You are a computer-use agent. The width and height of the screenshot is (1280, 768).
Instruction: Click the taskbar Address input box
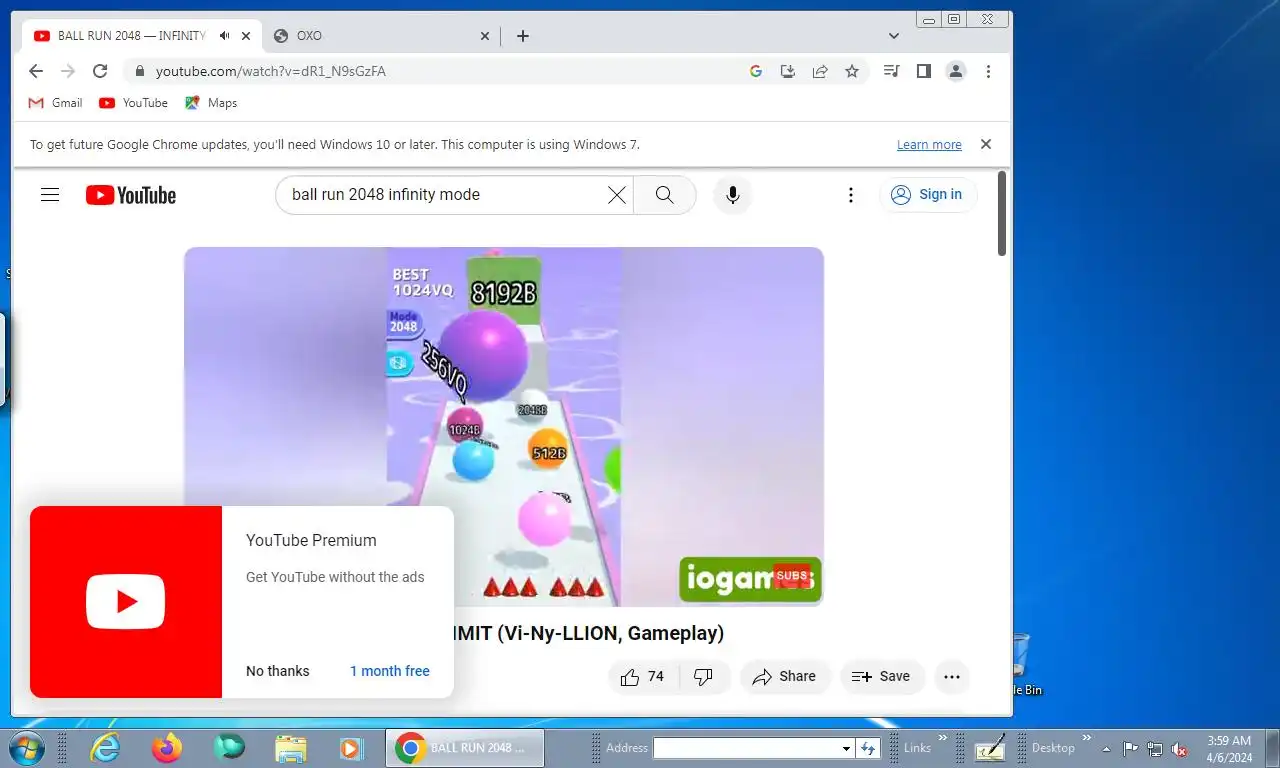(x=746, y=748)
